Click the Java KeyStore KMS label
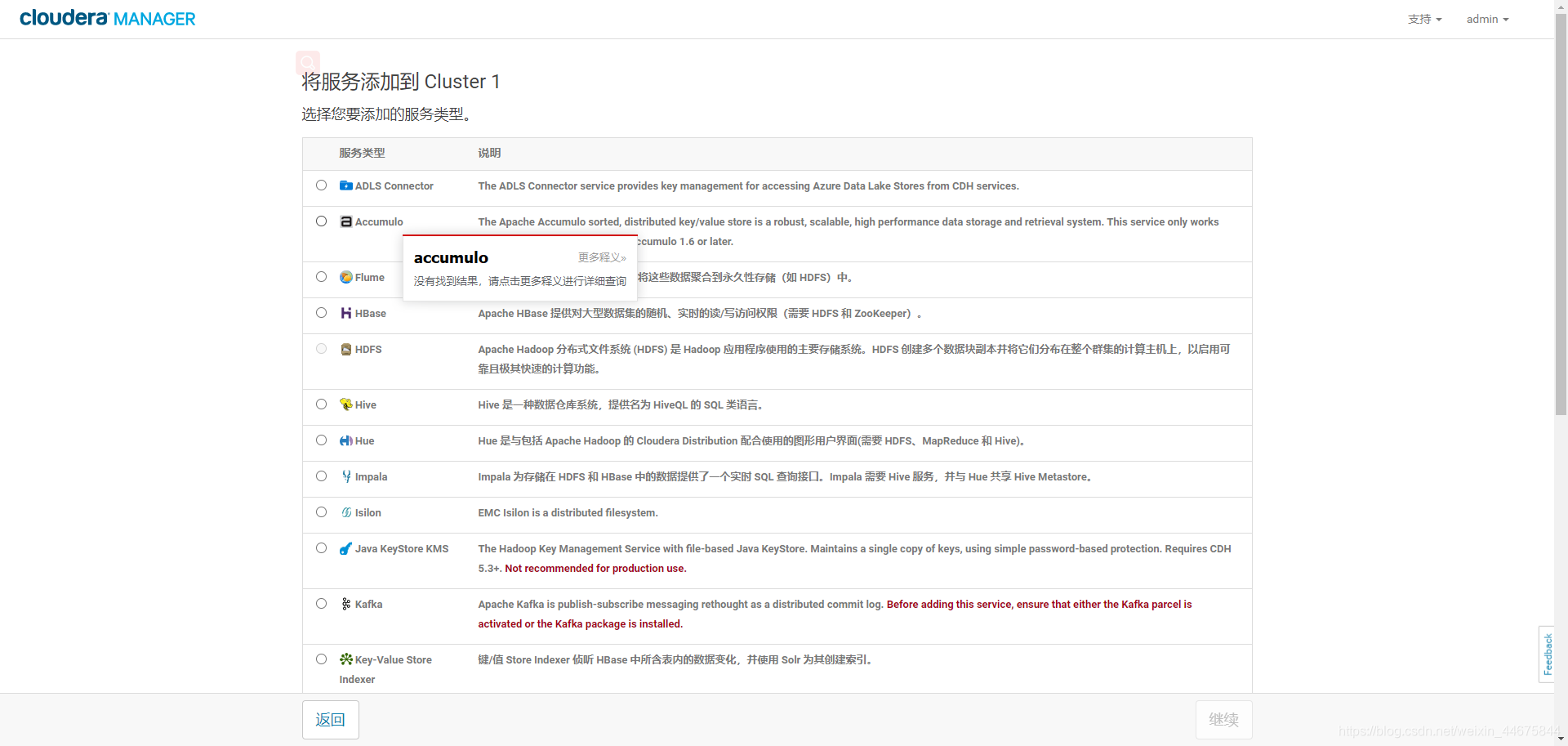This screenshot has height=746, width=1568. pos(402,548)
